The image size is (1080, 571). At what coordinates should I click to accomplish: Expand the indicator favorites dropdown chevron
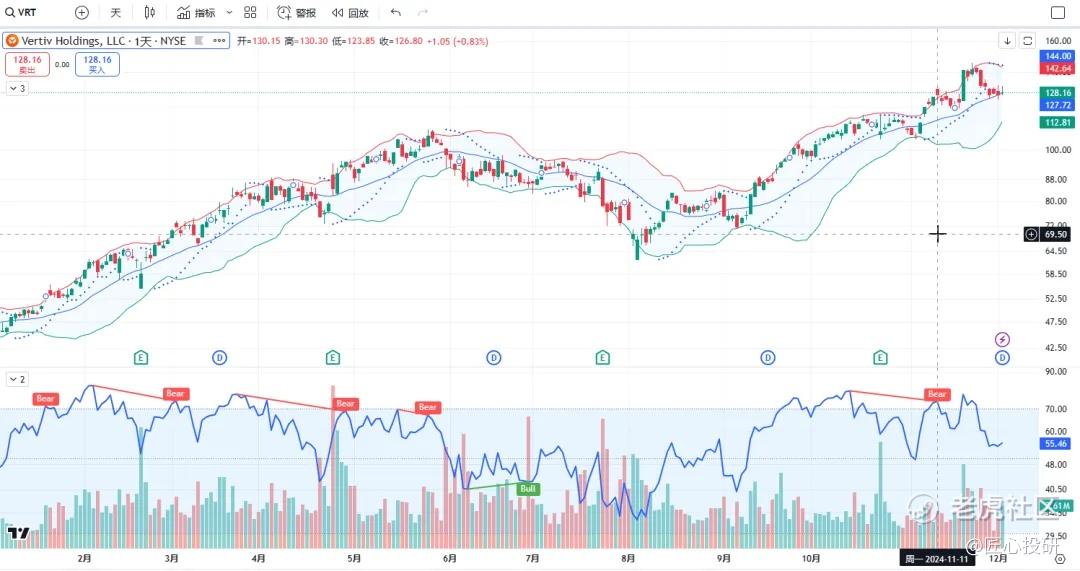click(x=229, y=13)
